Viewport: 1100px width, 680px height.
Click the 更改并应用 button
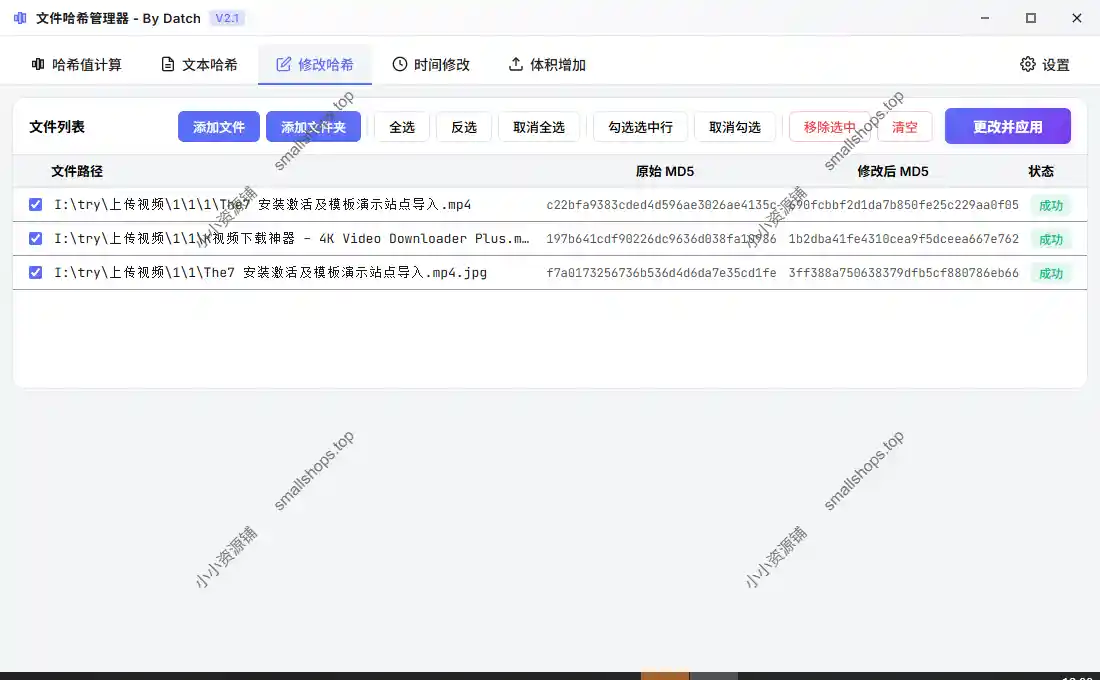click(x=1007, y=126)
